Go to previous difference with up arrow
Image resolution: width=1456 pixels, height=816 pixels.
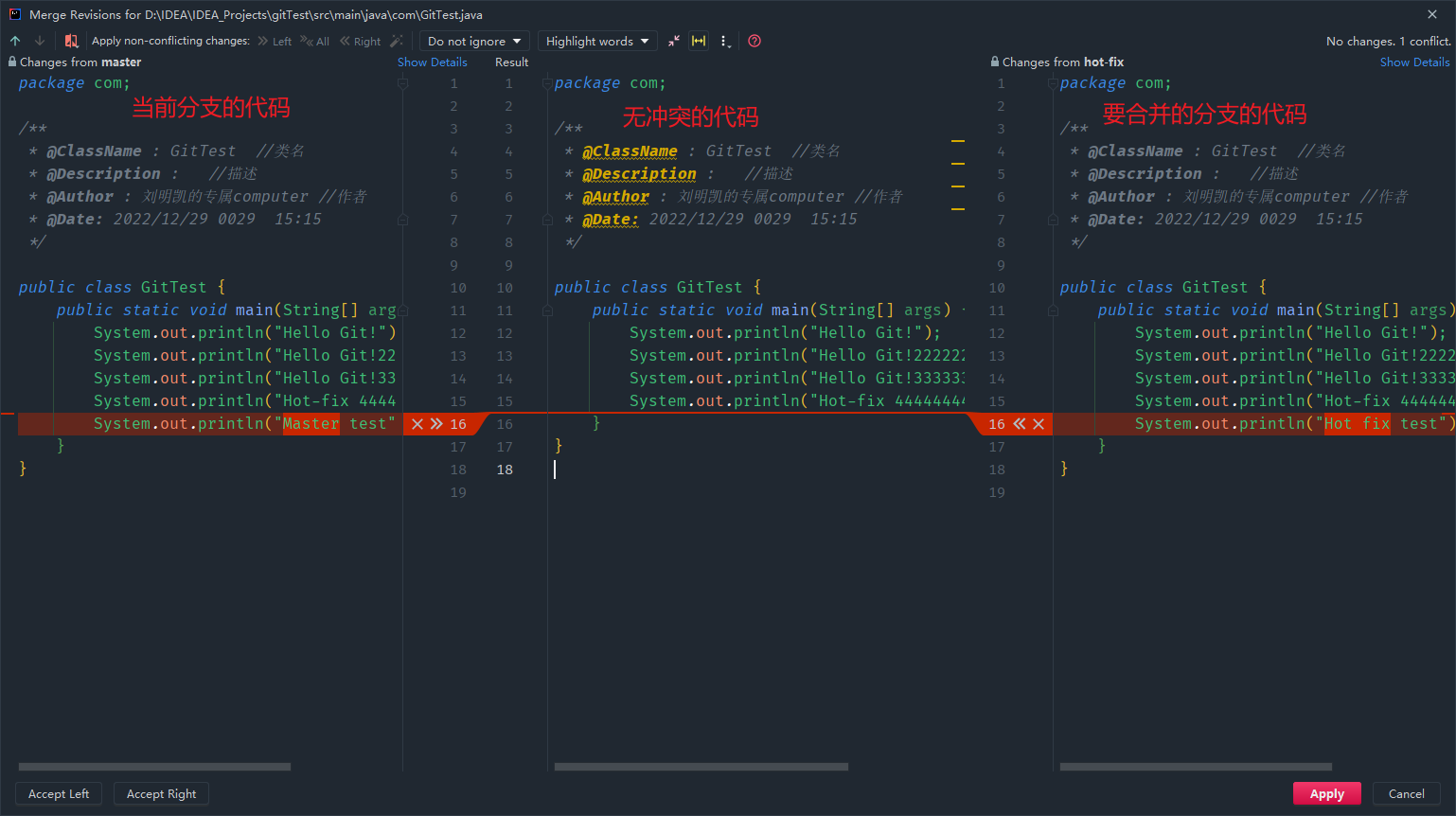click(15, 41)
